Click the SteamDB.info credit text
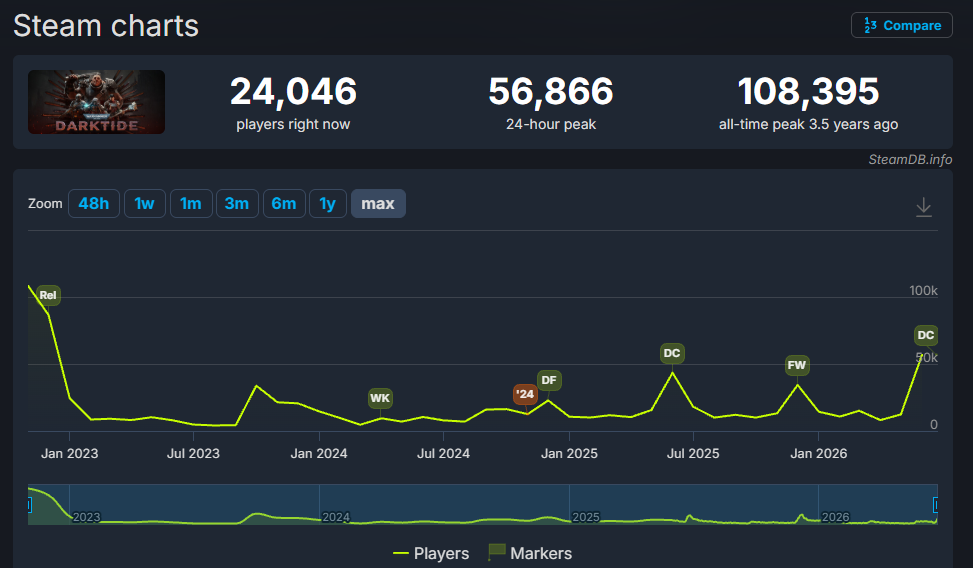The image size is (973, 568). (910, 160)
